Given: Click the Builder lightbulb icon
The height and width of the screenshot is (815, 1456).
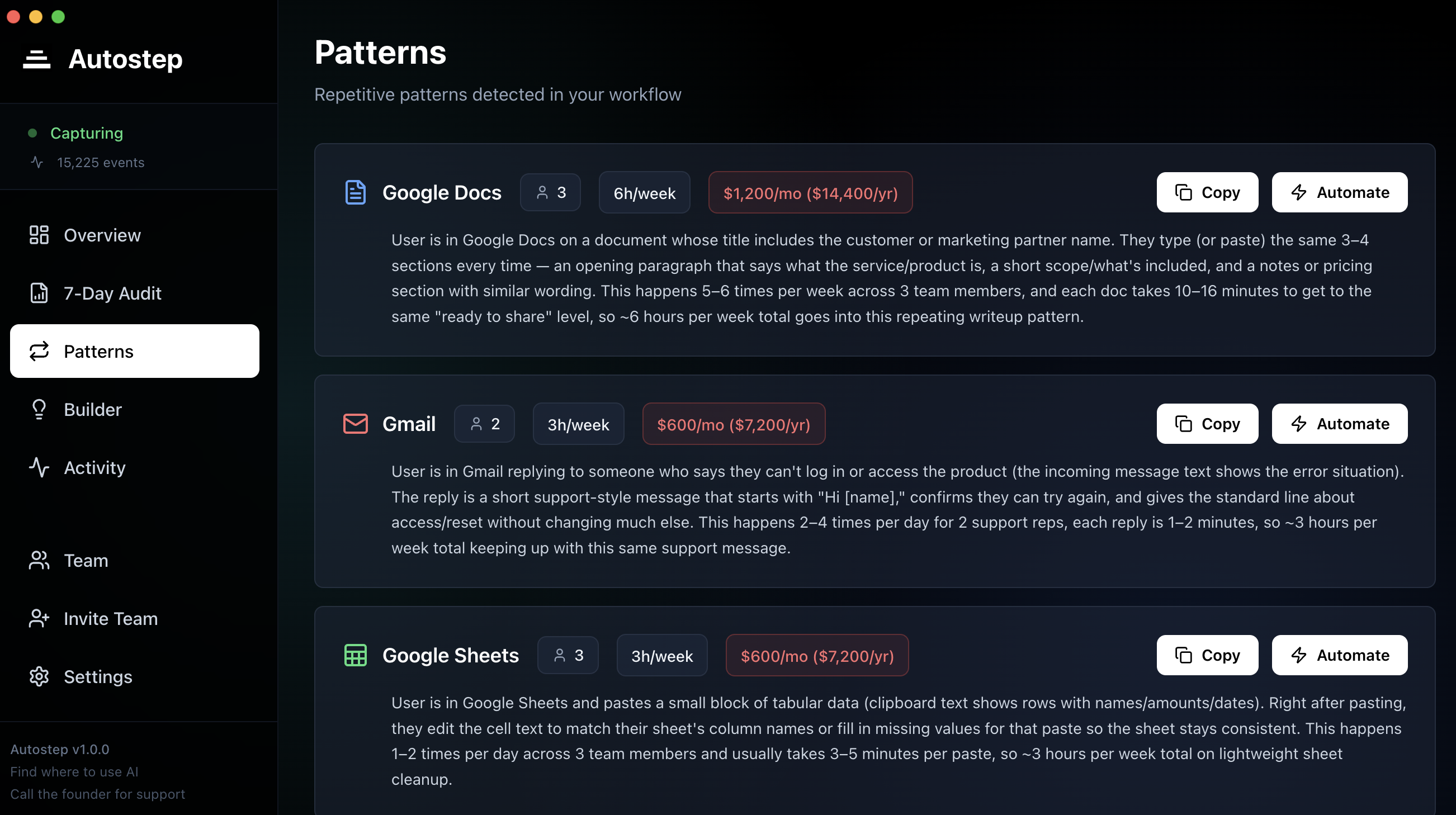Looking at the screenshot, I should (x=39, y=410).
